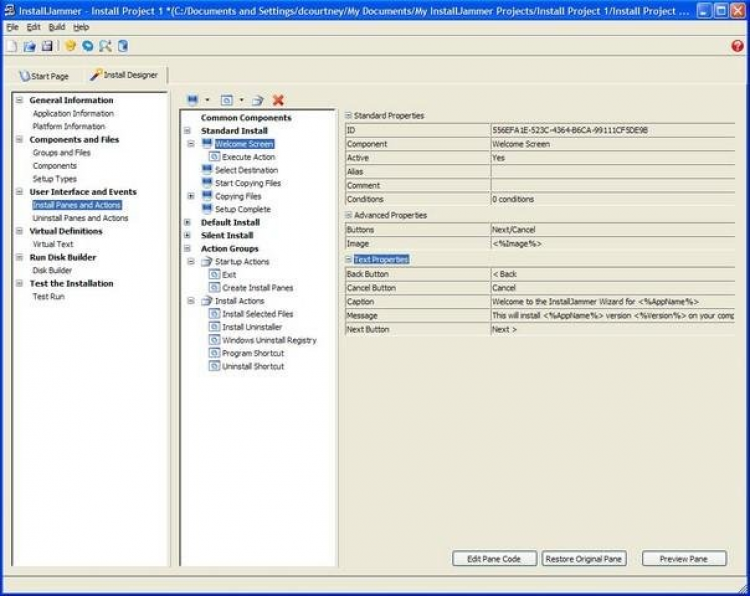Click the action icon beside Windows Uninstall Registry
This screenshot has width=750, height=596.
coord(214,340)
